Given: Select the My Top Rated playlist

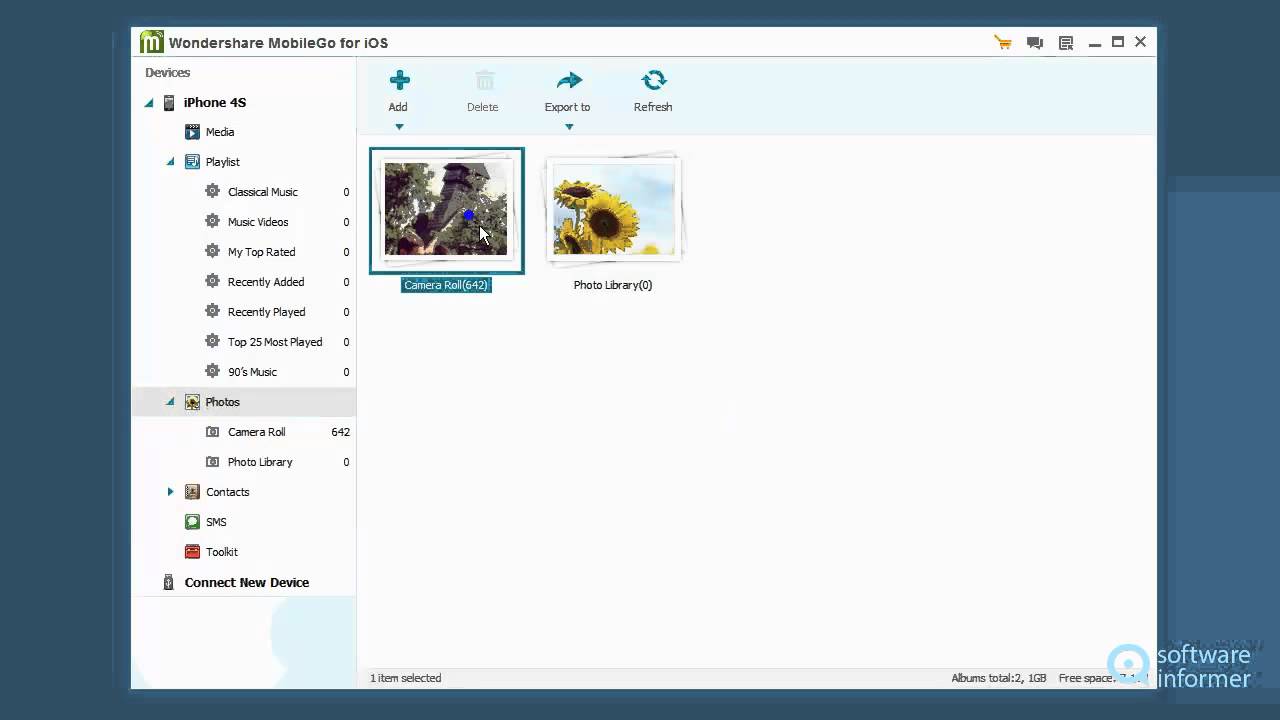Looking at the screenshot, I should point(261,252).
